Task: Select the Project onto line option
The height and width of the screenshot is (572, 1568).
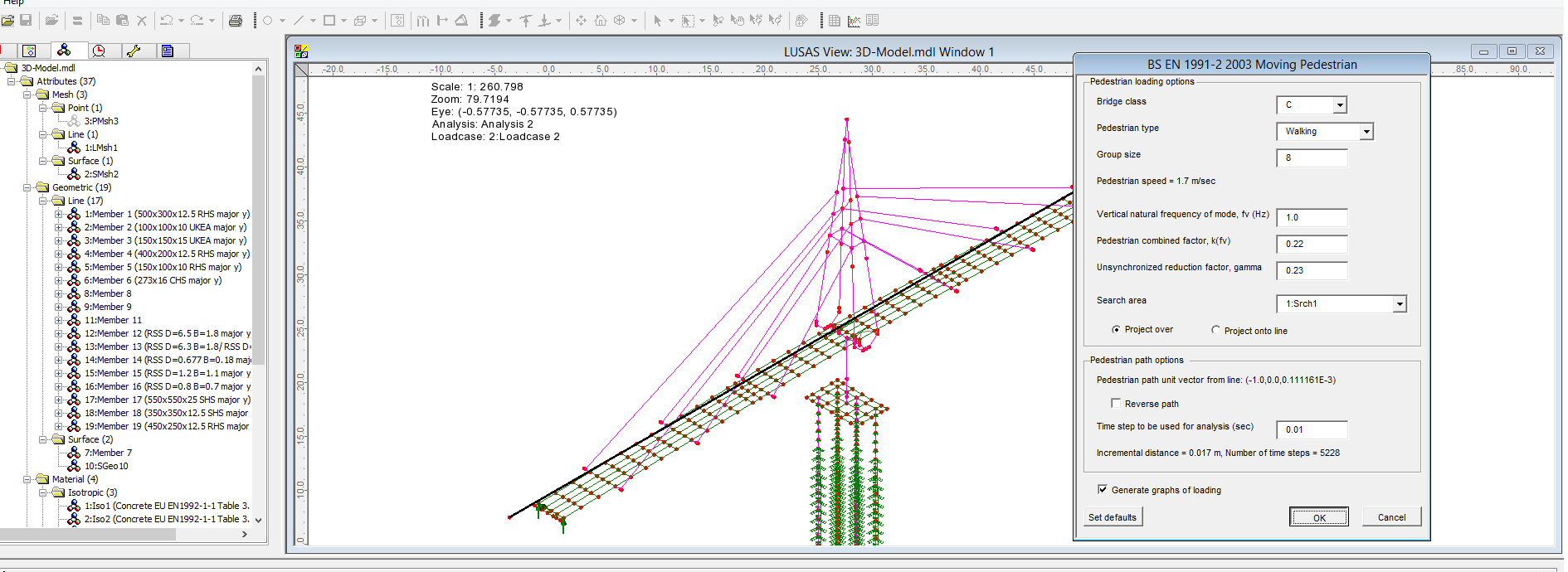Action: (1215, 330)
